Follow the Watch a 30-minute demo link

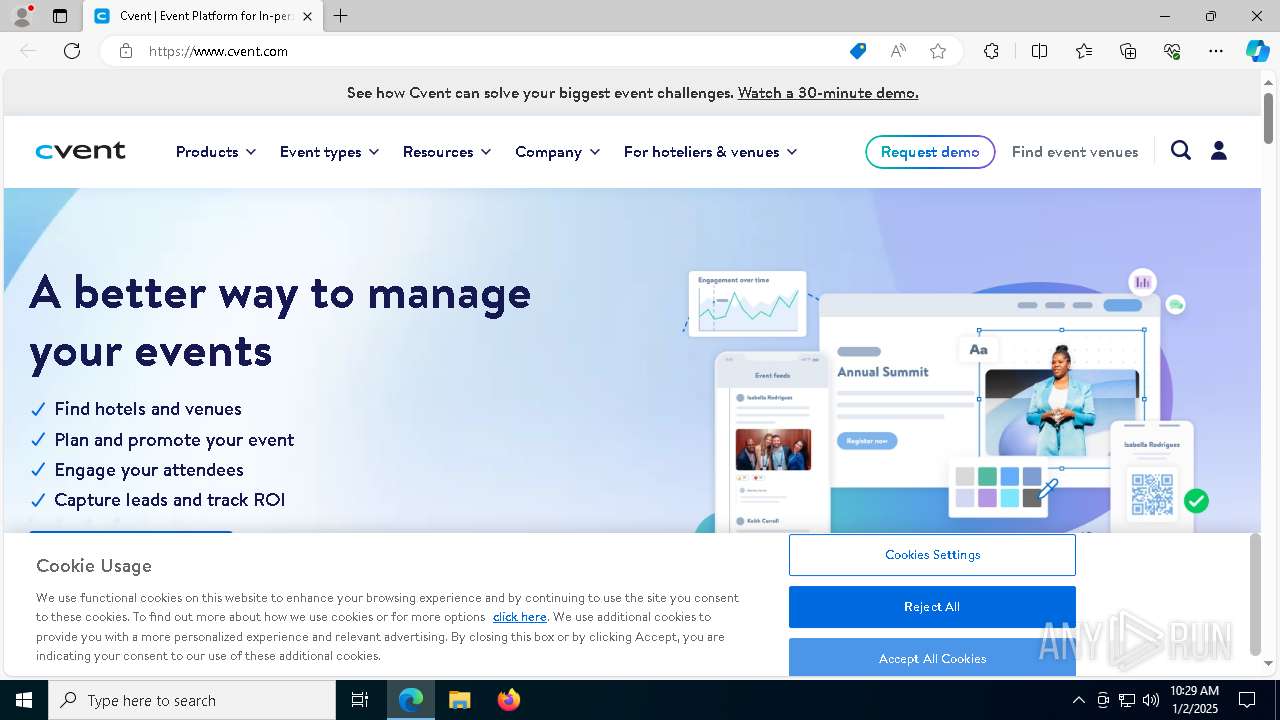[x=828, y=93]
